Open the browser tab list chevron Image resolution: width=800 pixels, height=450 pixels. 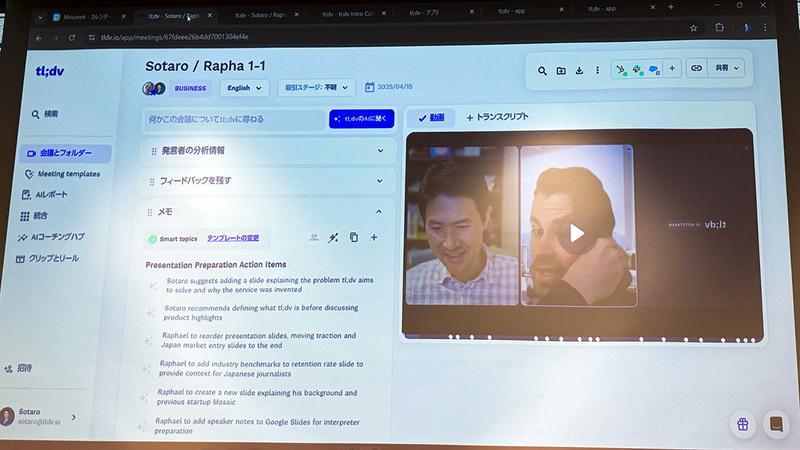point(40,17)
